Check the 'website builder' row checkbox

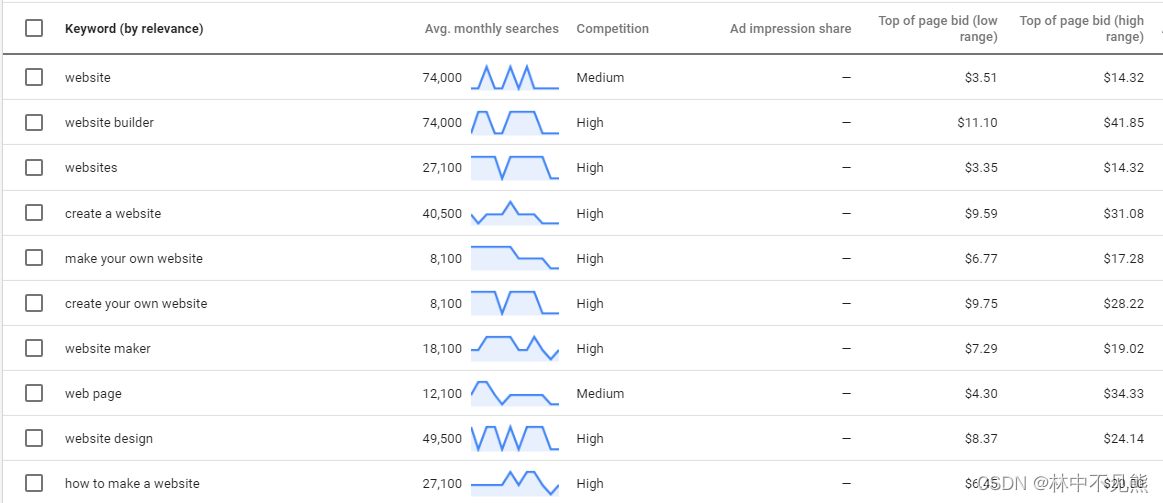point(34,122)
